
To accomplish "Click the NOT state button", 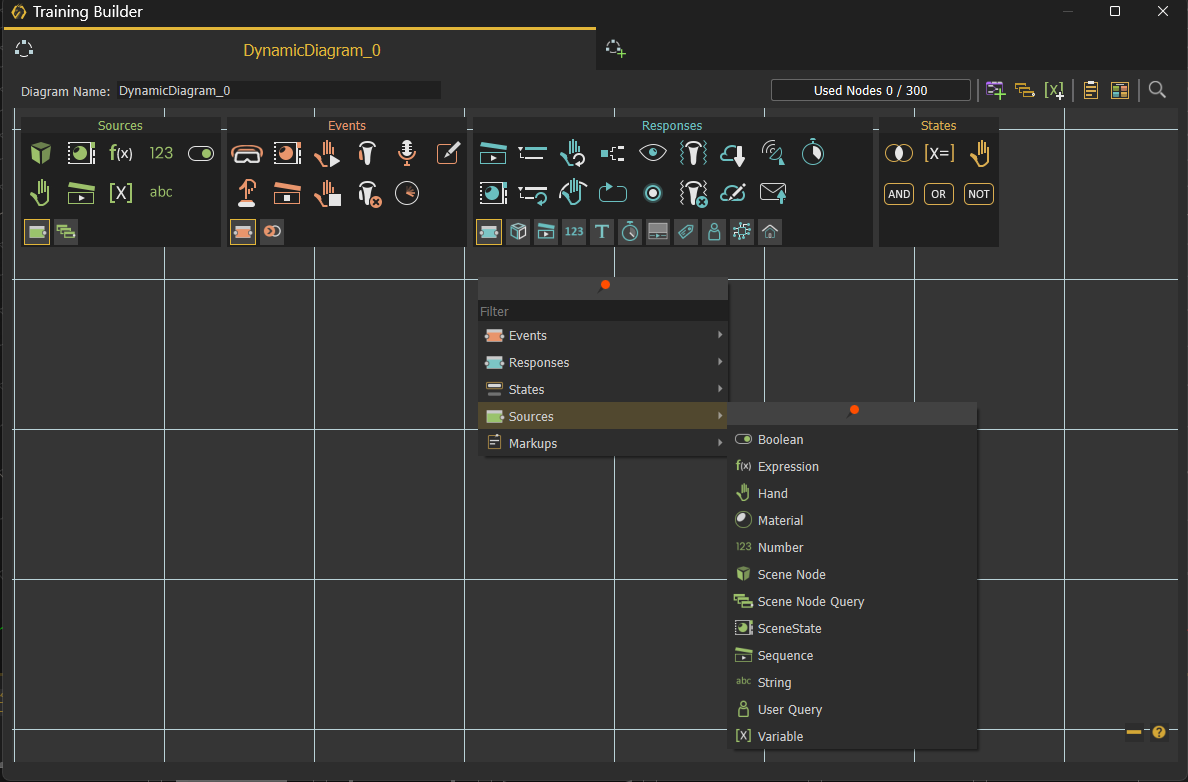I will 978,194.
